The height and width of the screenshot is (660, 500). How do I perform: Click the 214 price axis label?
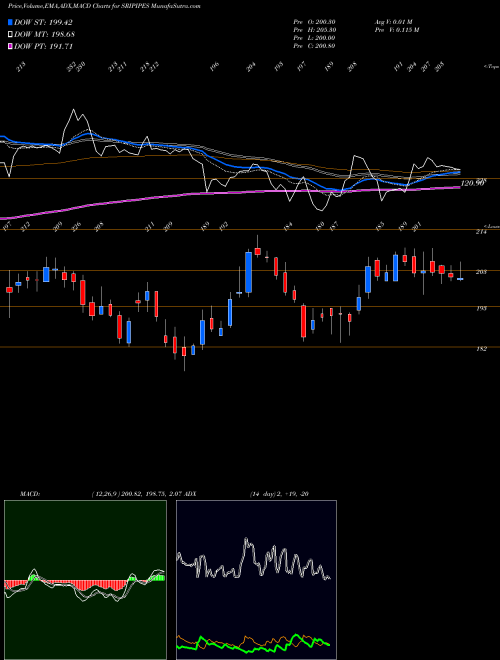(481, 232)
